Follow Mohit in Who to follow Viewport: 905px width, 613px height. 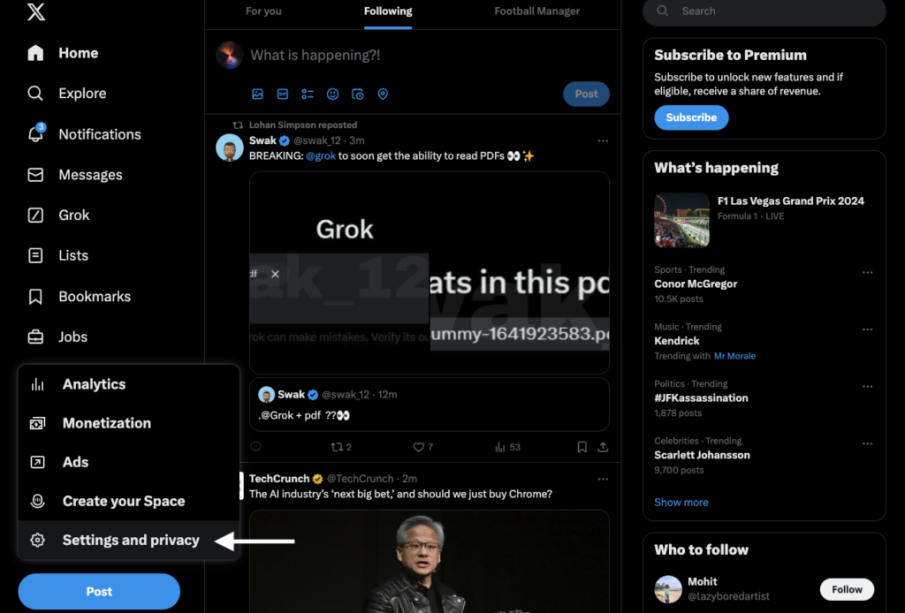point(847,589)
